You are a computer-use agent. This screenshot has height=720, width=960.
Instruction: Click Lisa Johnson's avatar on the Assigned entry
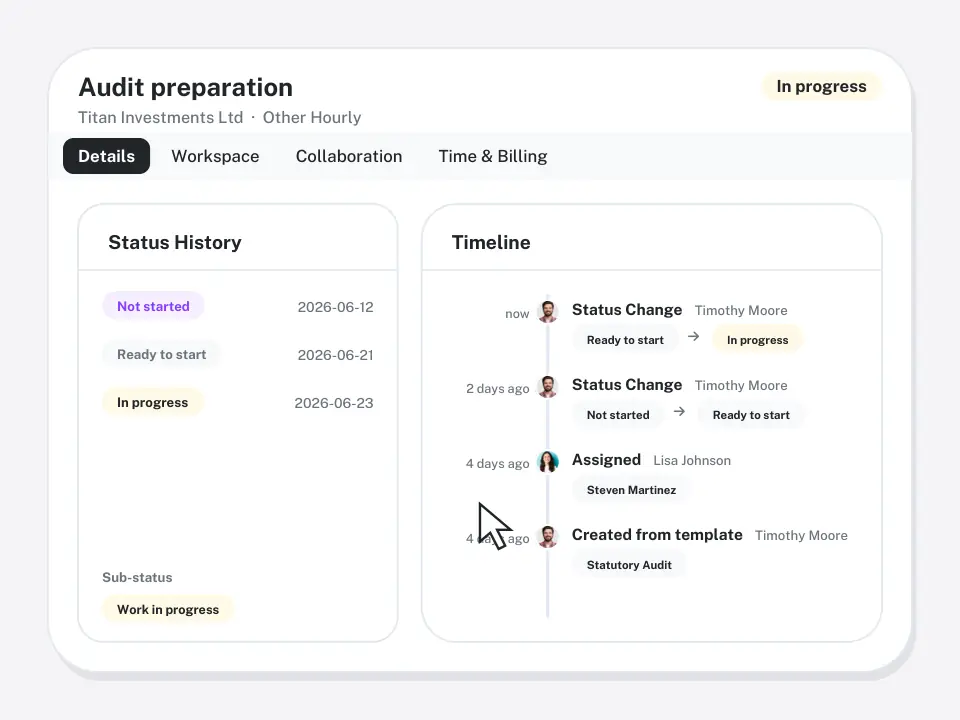pos(548,461)
